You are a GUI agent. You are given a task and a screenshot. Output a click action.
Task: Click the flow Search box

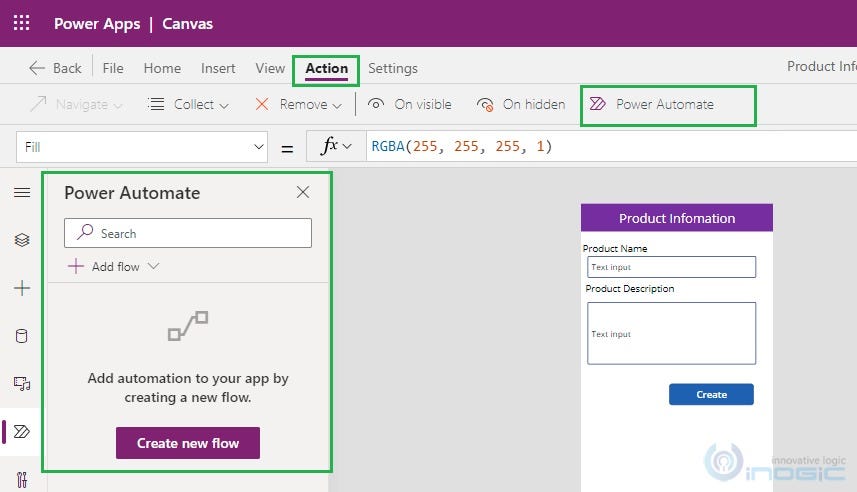[x=188, y=233]
